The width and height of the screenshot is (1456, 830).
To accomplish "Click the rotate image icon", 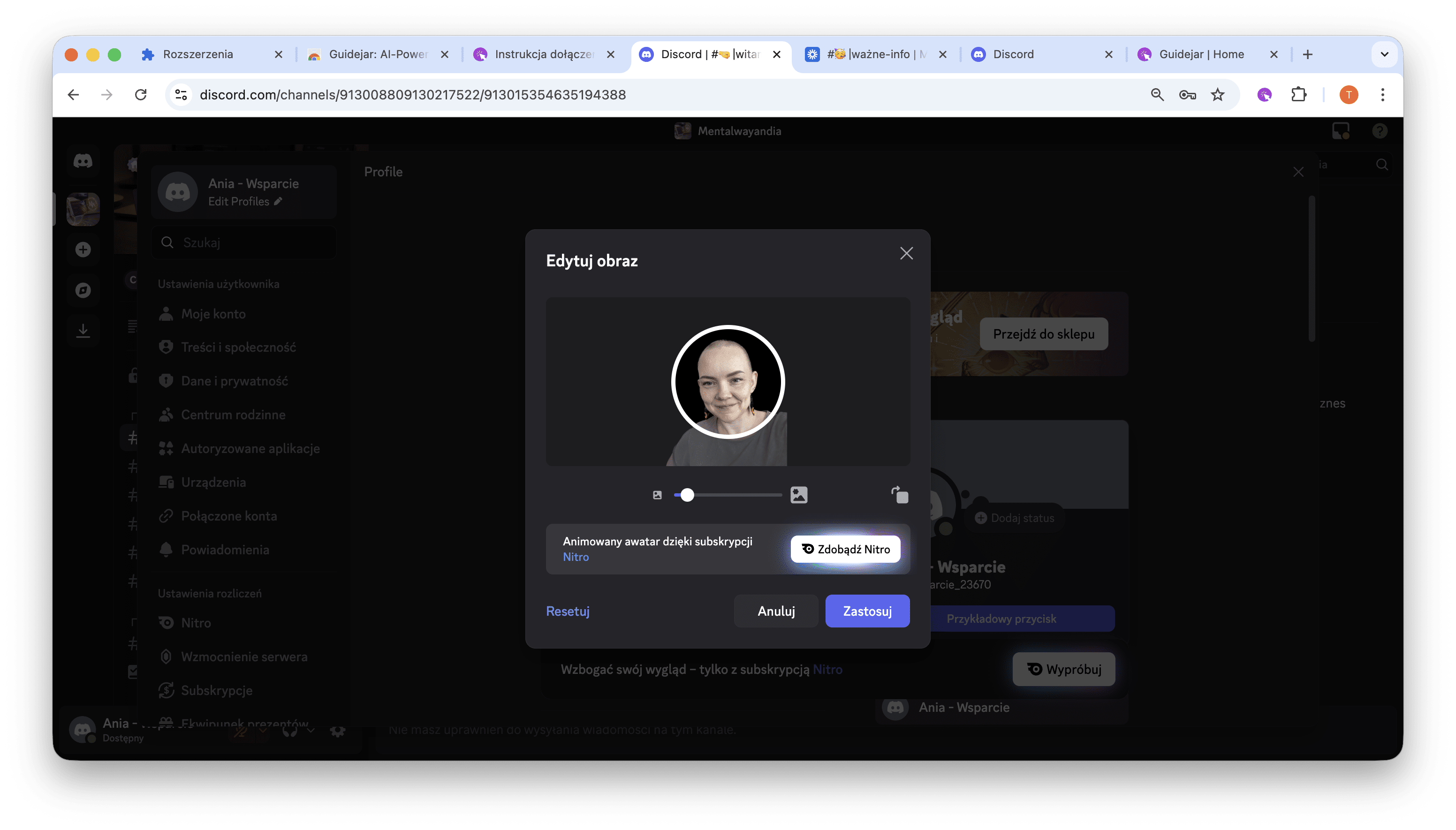I will pyautogui.click(x=900, y=495).
